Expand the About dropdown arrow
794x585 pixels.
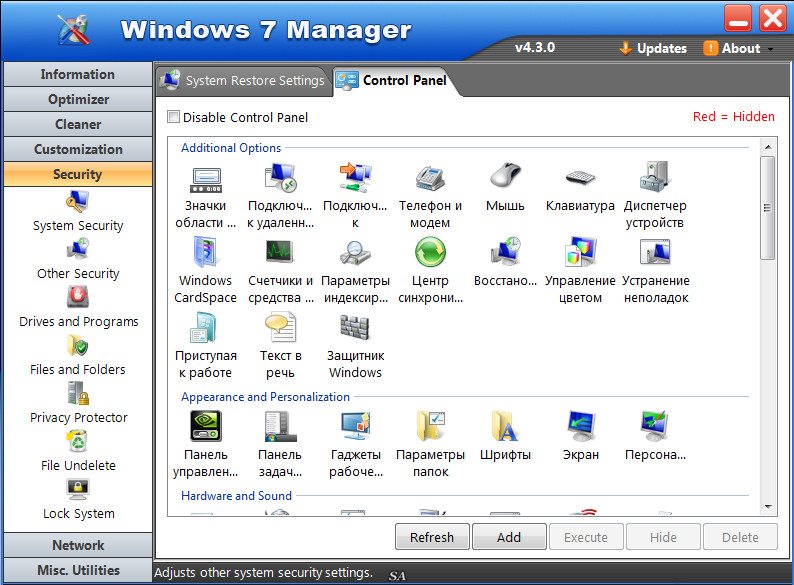tap(771, 49)
